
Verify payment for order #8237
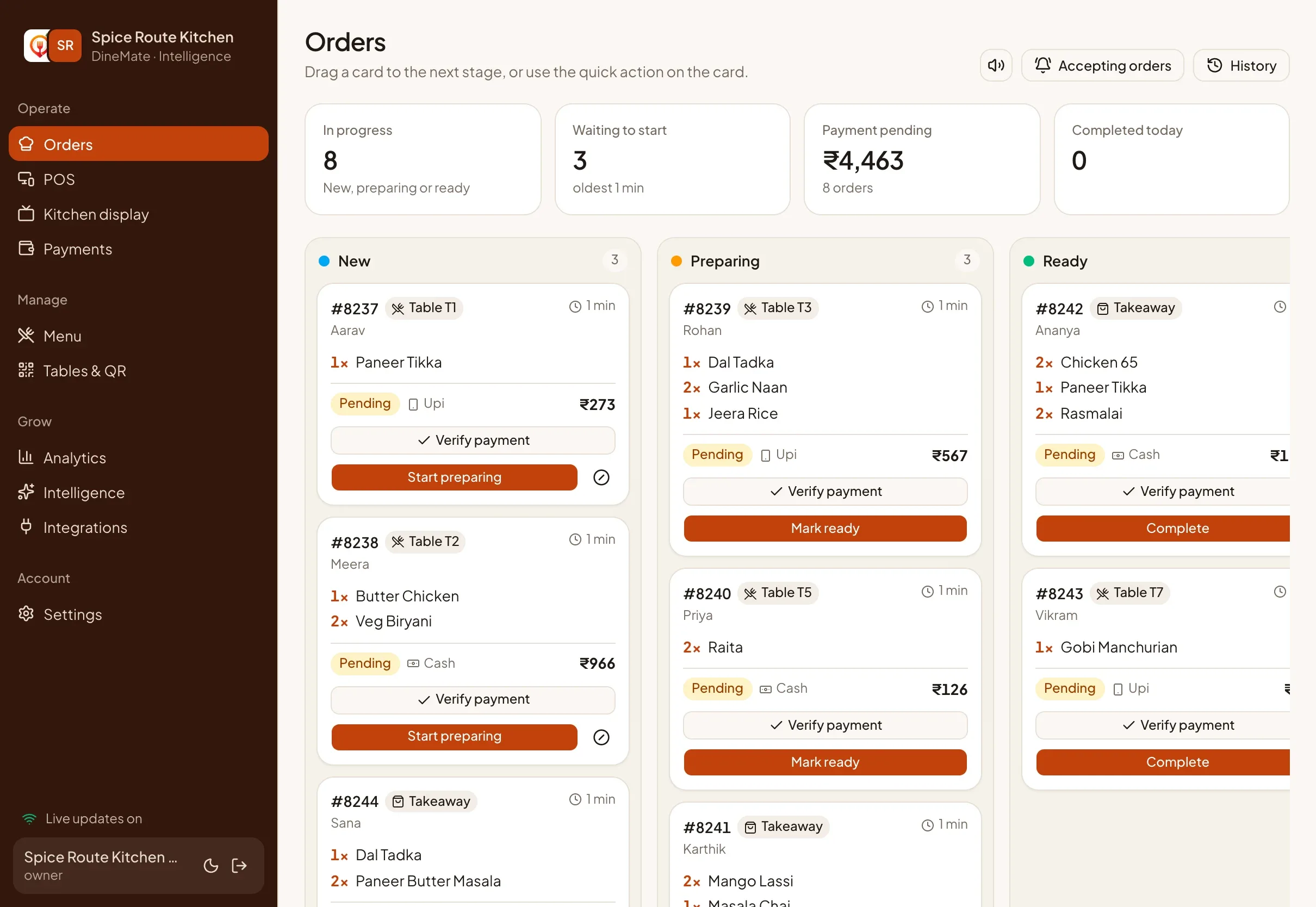click(x=473, y=440)
